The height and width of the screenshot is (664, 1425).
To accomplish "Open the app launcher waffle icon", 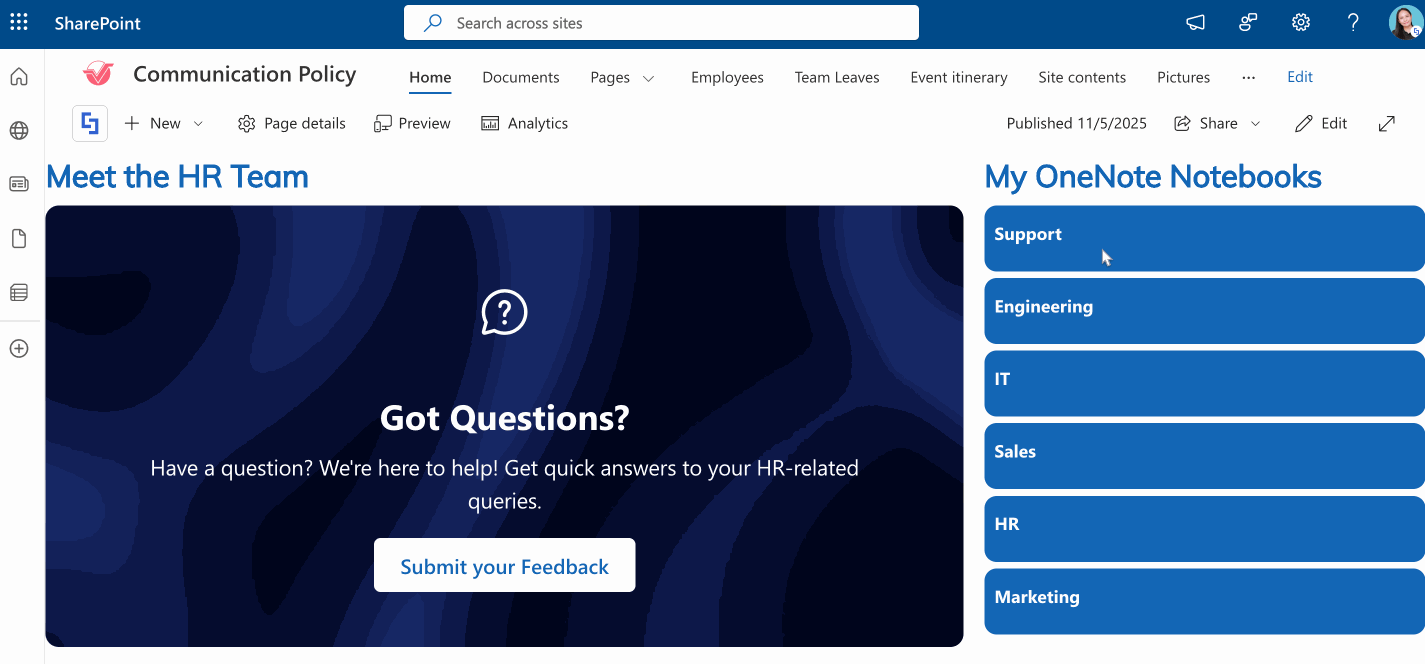I will [x=19, y=22].
